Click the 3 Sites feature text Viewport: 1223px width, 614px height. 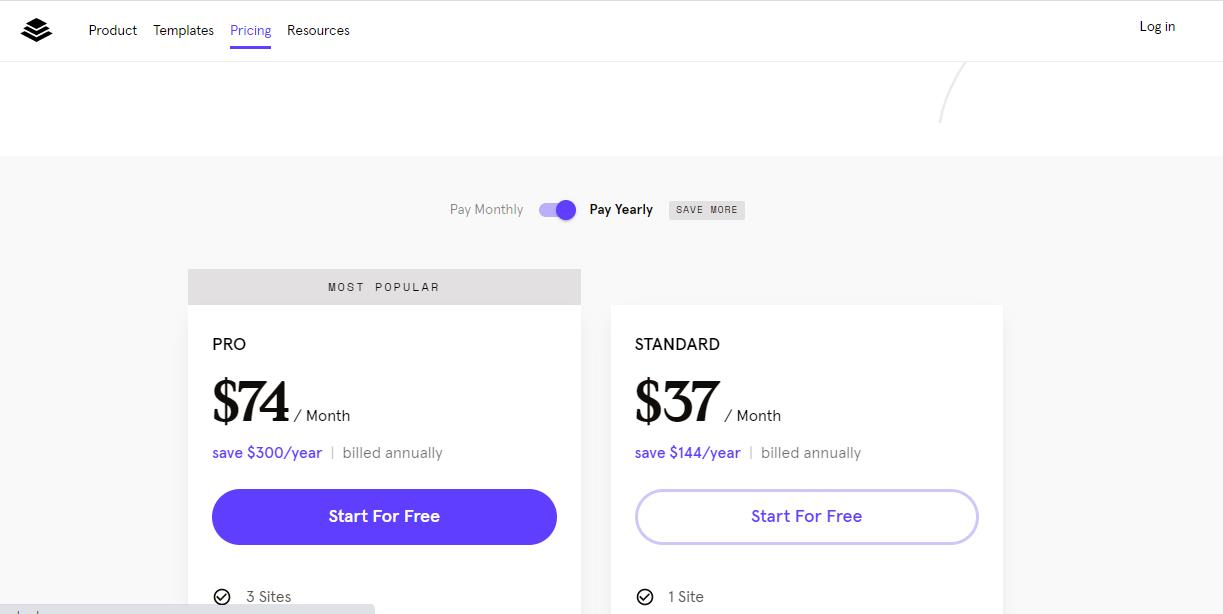269,597
